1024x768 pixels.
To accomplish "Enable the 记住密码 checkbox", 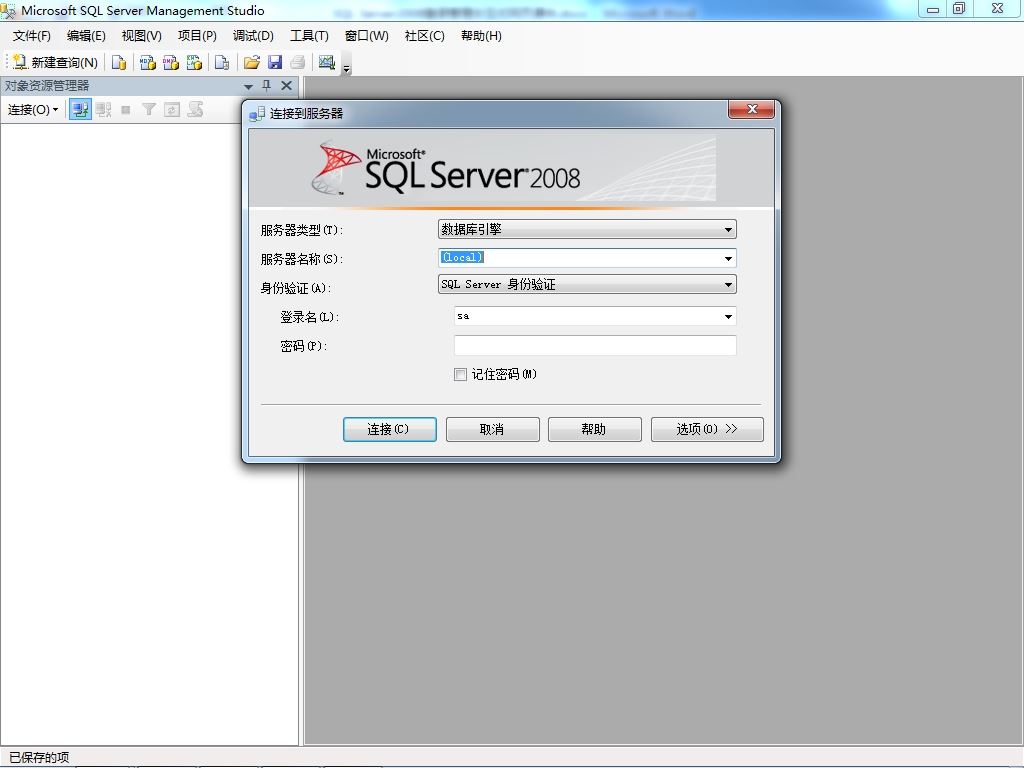I will (460, 374).
